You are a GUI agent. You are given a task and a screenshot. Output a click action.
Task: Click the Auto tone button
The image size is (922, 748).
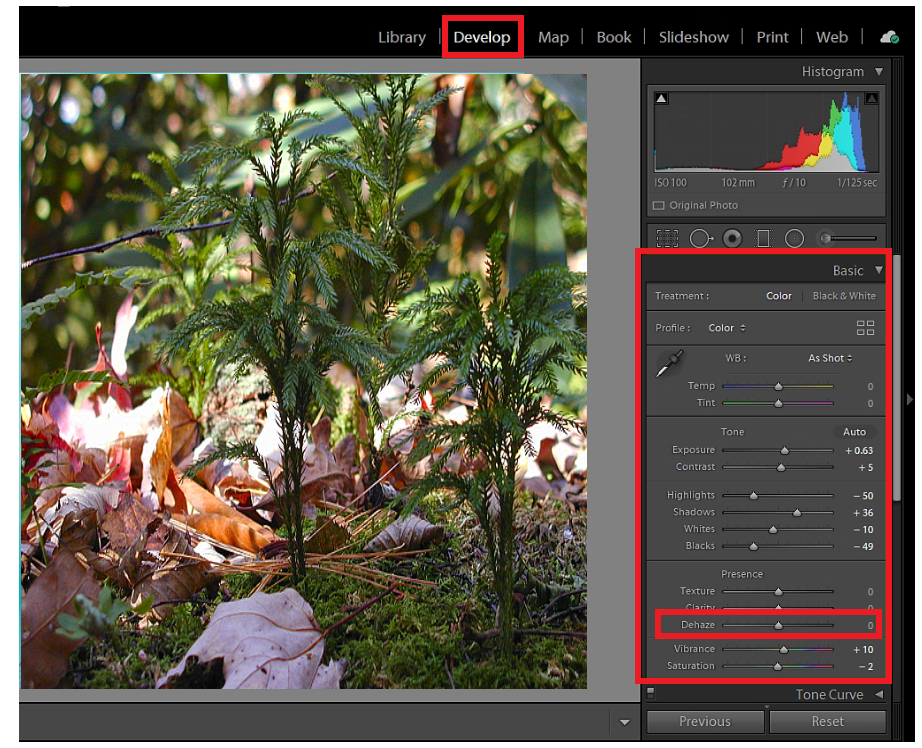click(x=854, y=432)
